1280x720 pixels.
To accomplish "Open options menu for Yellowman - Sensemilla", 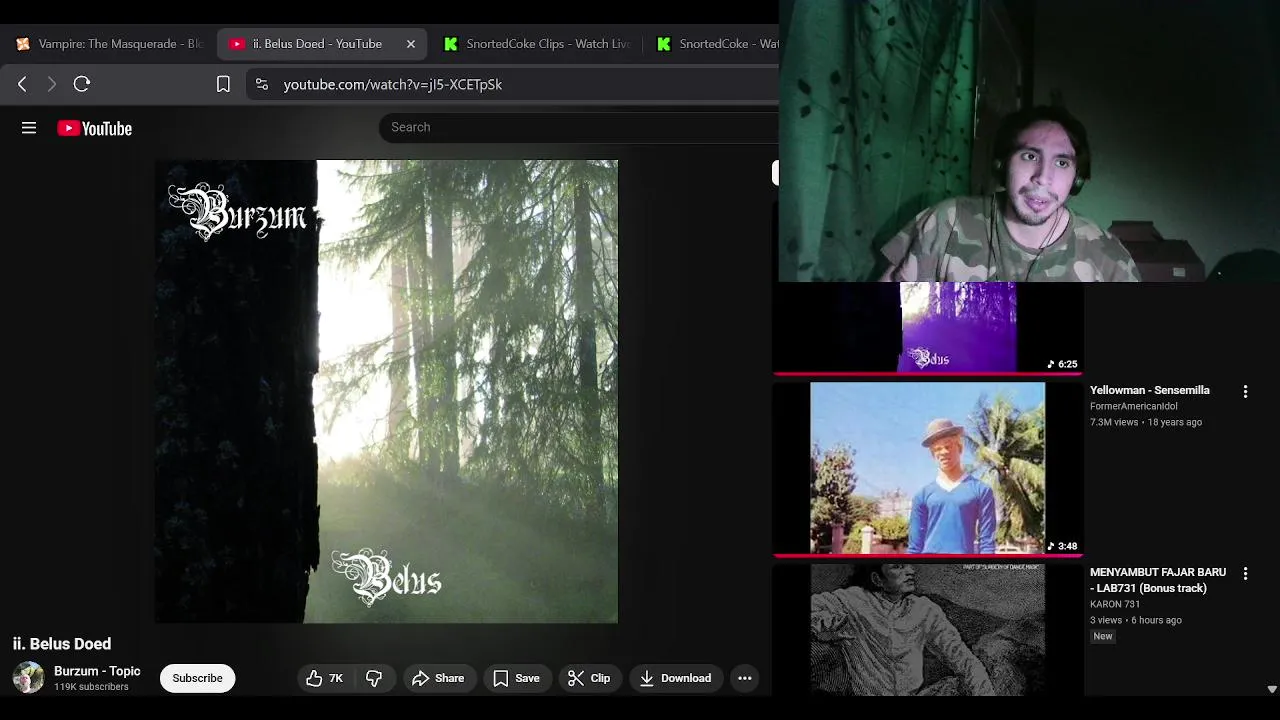I will [1245, 392].
